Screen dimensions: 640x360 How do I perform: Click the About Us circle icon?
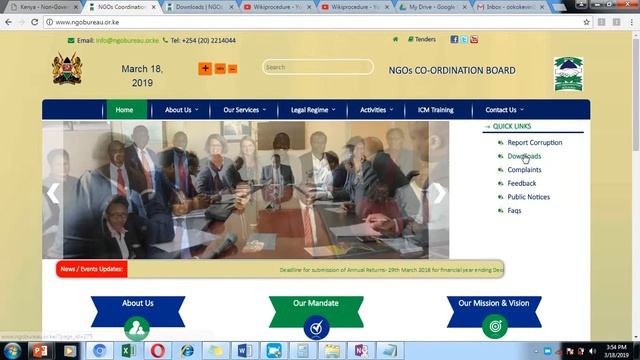click(137, 328)
